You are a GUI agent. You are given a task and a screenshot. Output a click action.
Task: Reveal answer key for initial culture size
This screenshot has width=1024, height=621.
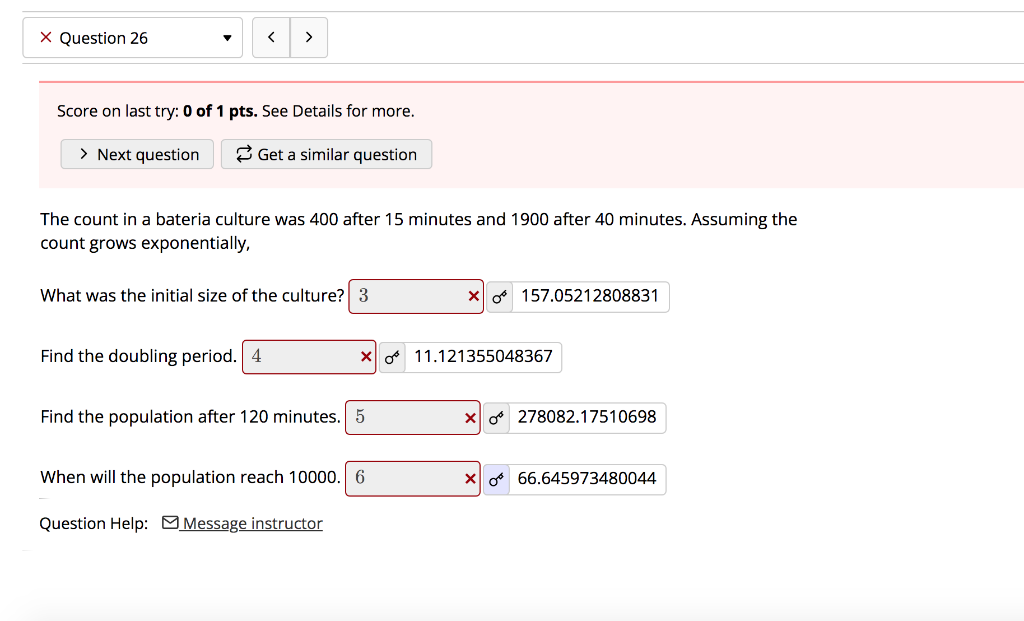pos(499,296)
